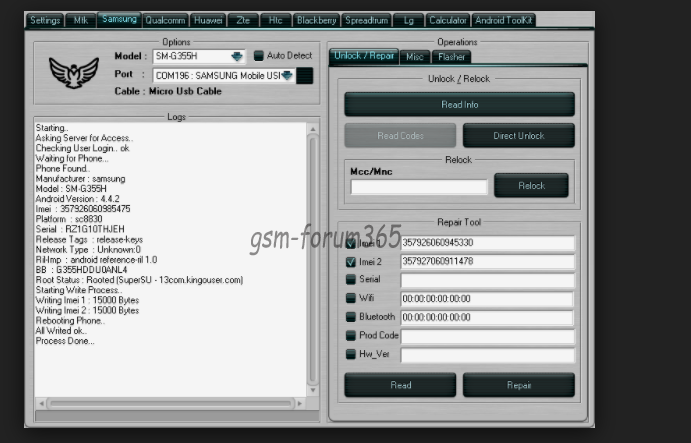
Task: Click the log line 'Process Done...'
Action: (65, 341)
